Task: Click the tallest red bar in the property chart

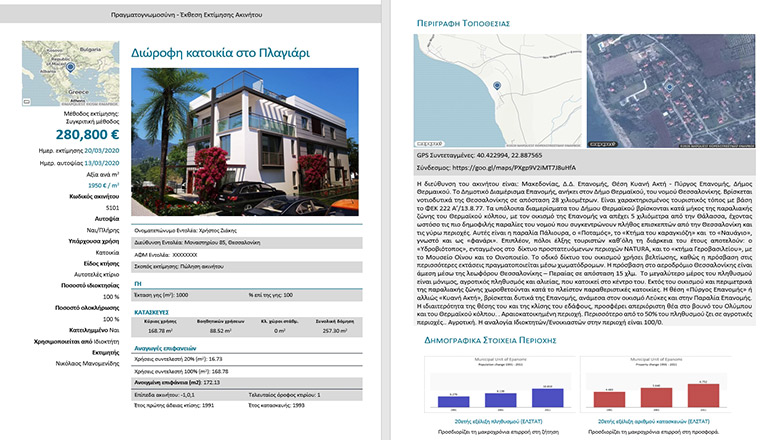Action: [x=703, y=395]
